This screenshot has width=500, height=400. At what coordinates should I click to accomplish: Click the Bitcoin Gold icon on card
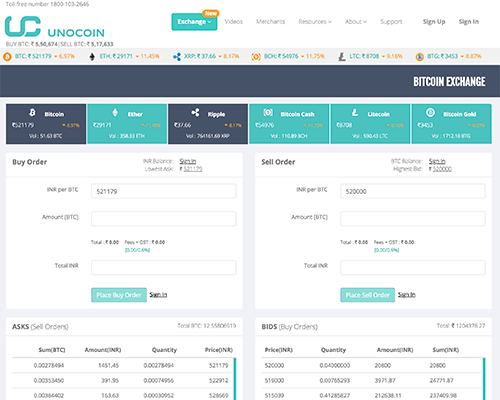click(430, 112)
